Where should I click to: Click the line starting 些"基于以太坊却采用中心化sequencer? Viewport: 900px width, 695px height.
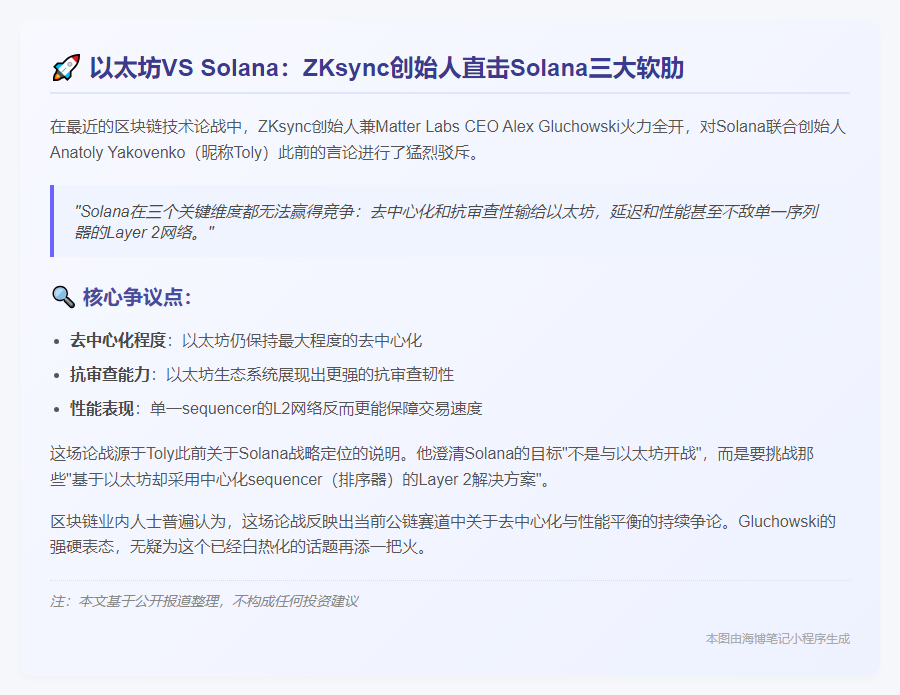(x=300, y=479)
